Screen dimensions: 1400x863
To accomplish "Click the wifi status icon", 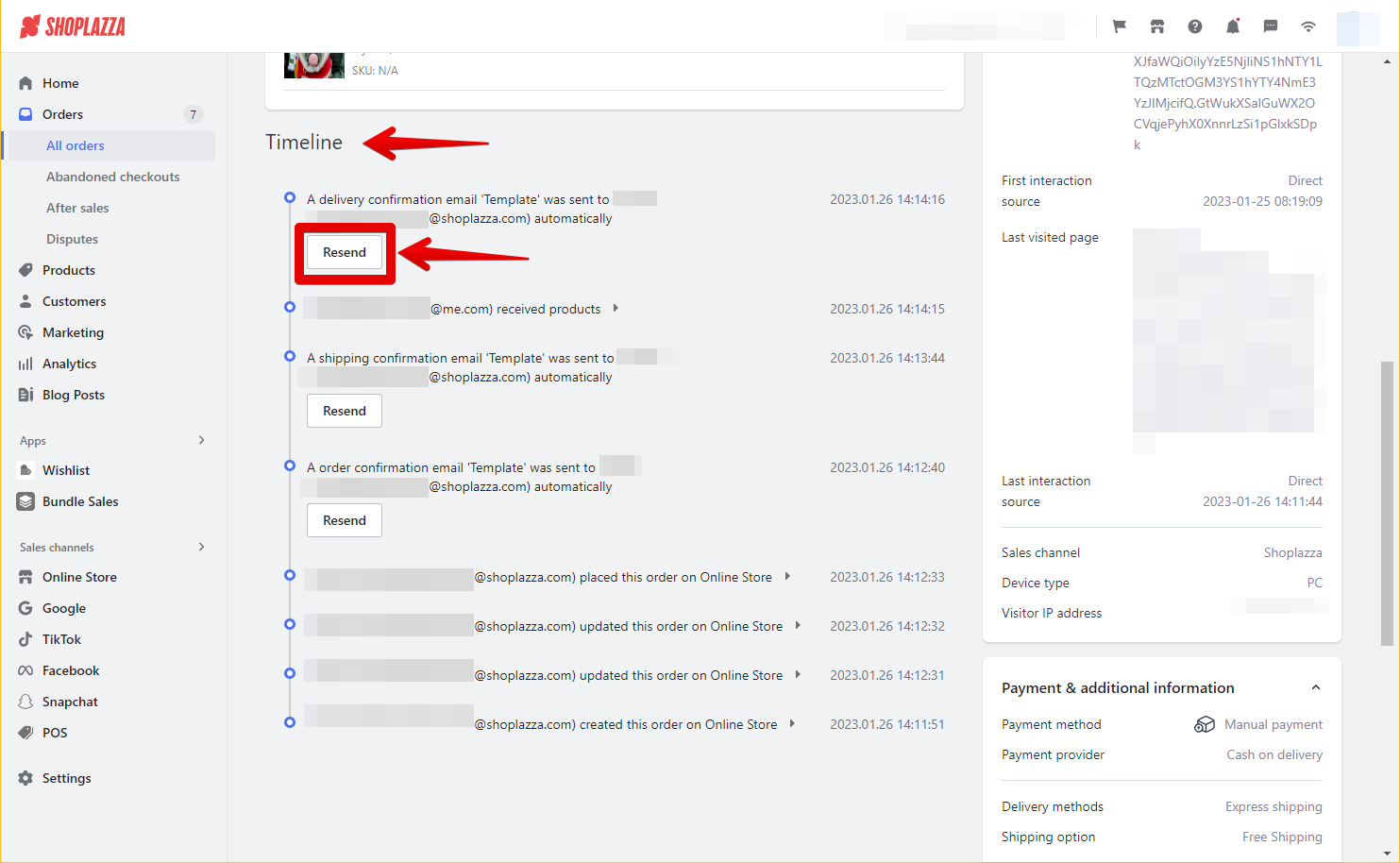I will pyautogui.click(x=1308, y=26).
